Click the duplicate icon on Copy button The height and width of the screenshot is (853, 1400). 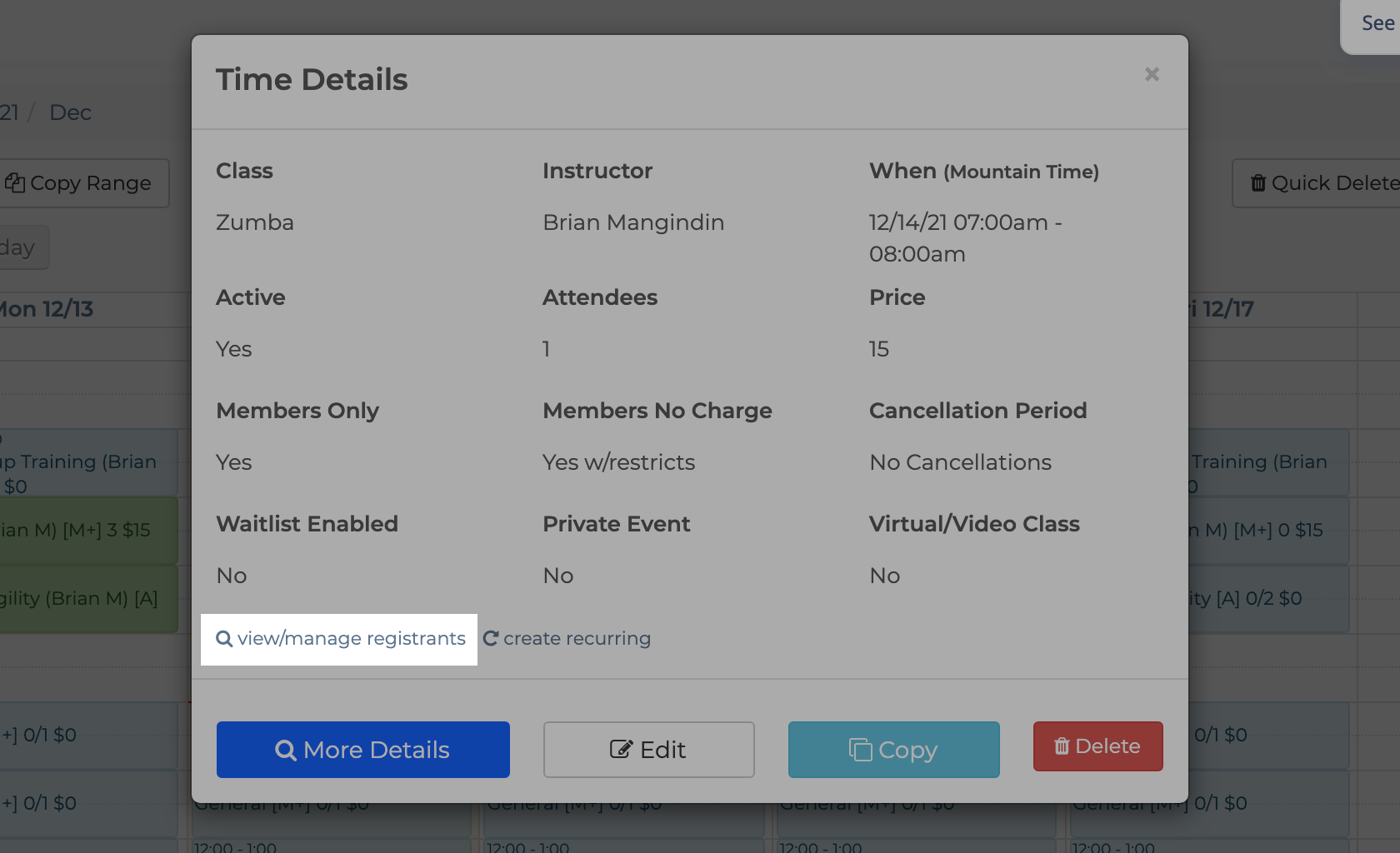[860, 750]
